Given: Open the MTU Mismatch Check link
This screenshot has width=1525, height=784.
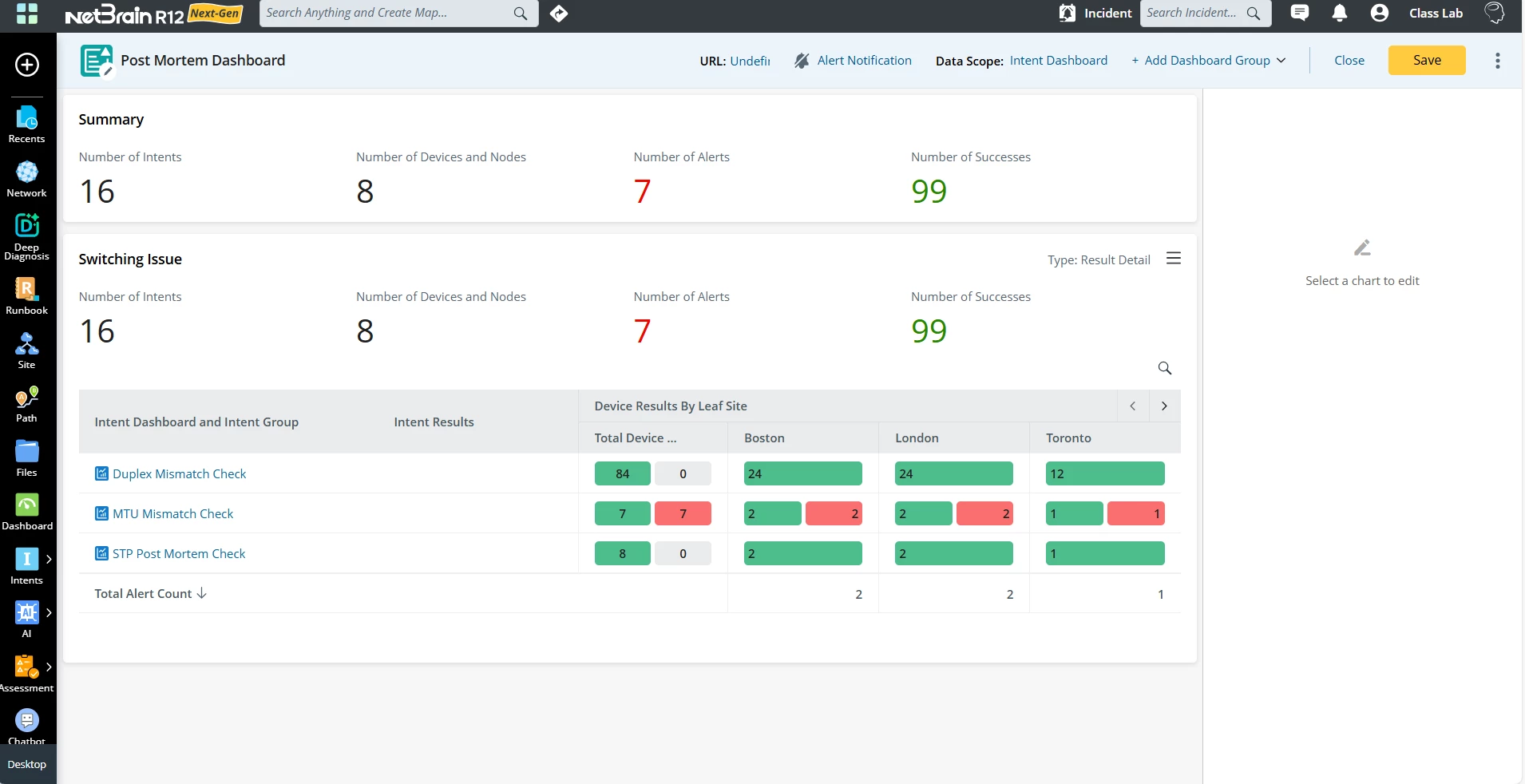Looking at the screenshot, I should tap(173, 513).
